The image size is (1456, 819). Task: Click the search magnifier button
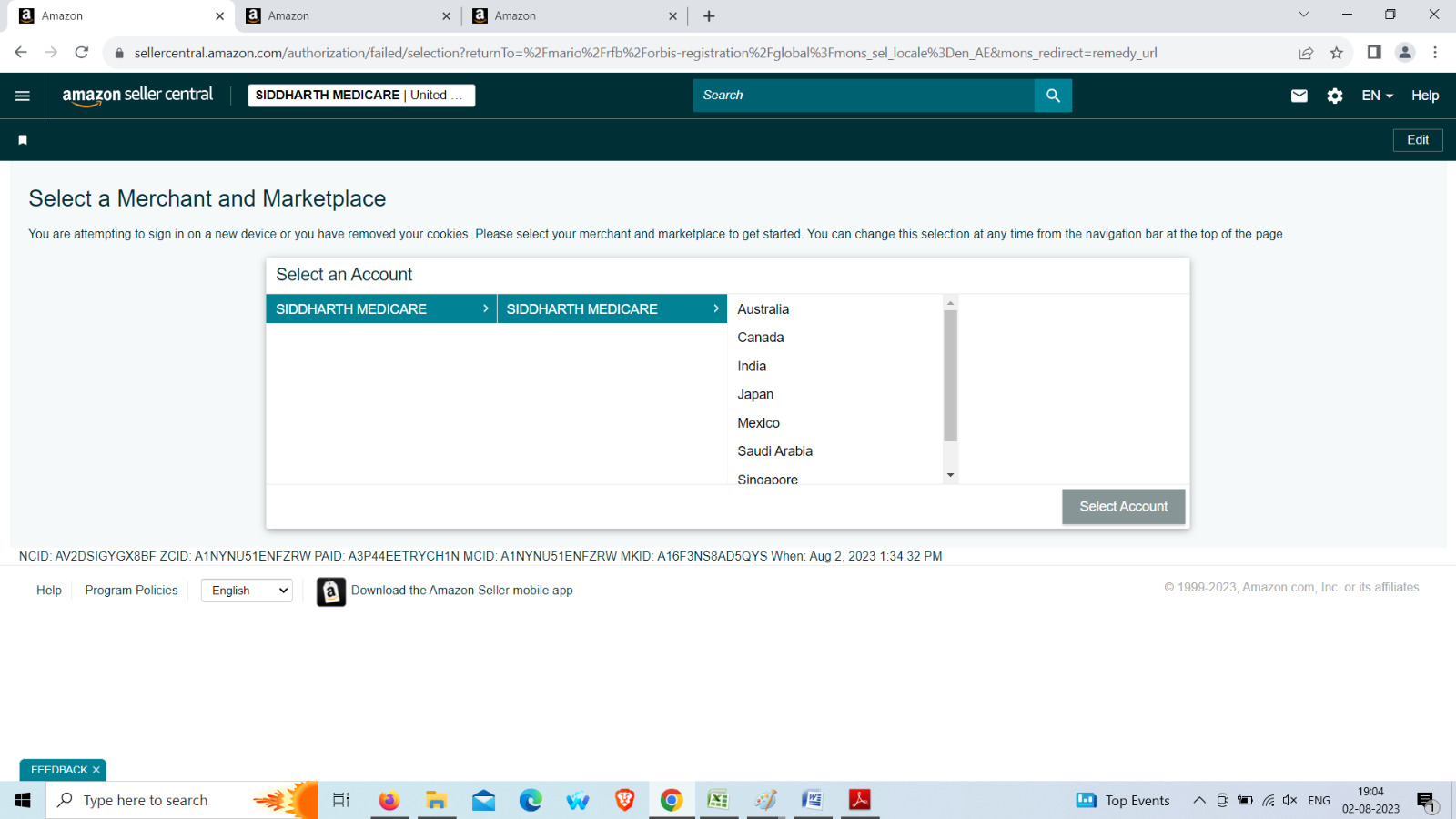click(x=1053, y=96)
